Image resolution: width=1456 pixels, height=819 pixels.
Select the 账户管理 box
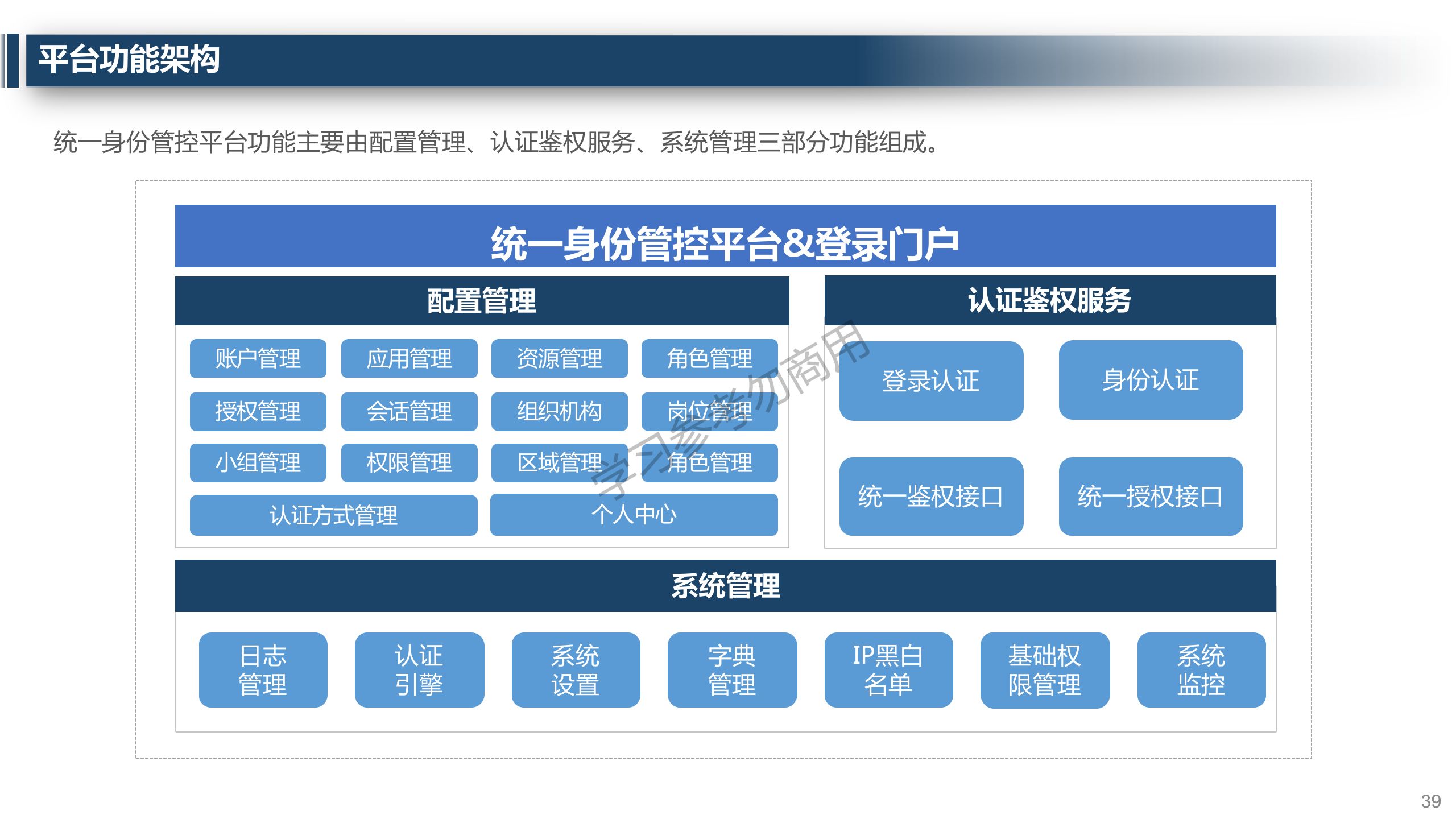(258, 358)
